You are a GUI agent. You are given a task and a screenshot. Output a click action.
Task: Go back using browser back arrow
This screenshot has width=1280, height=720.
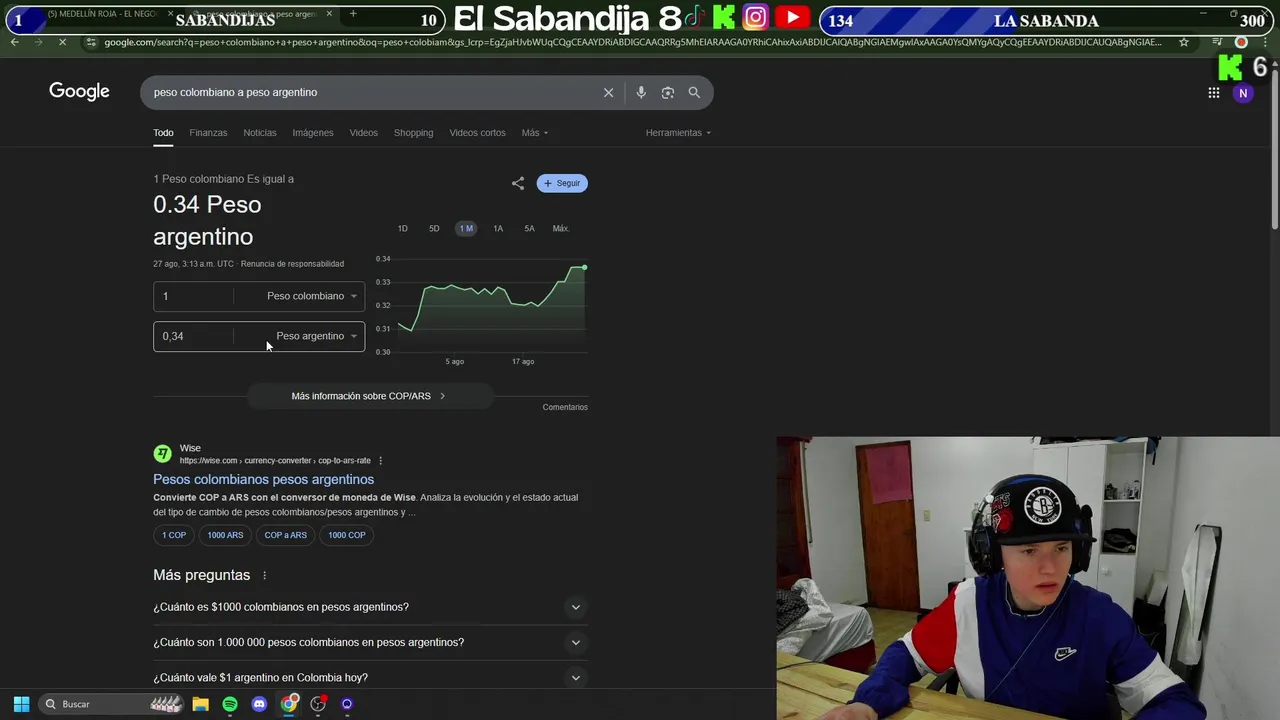14,42
